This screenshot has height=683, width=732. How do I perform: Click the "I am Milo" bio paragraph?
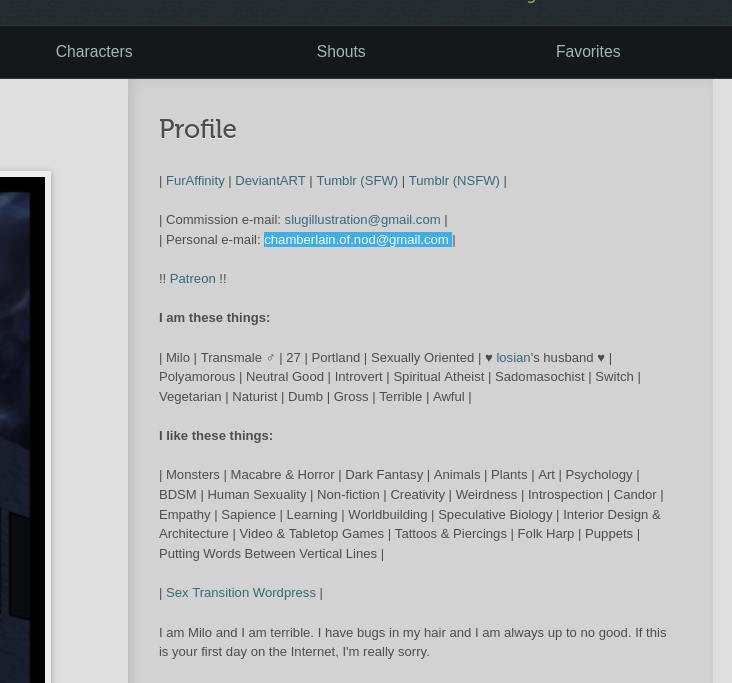point(412,642)
